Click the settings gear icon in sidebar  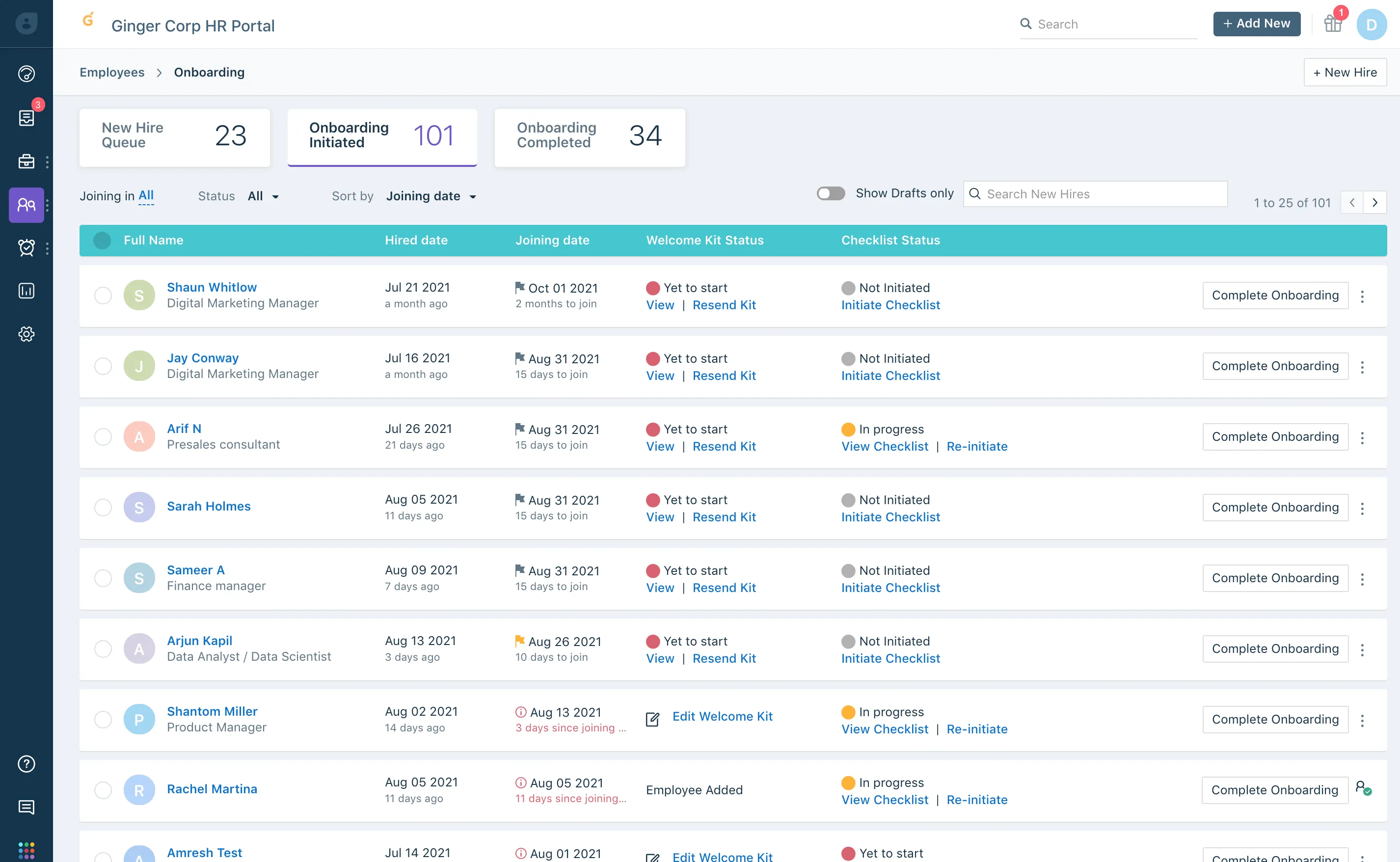point(27,334)
